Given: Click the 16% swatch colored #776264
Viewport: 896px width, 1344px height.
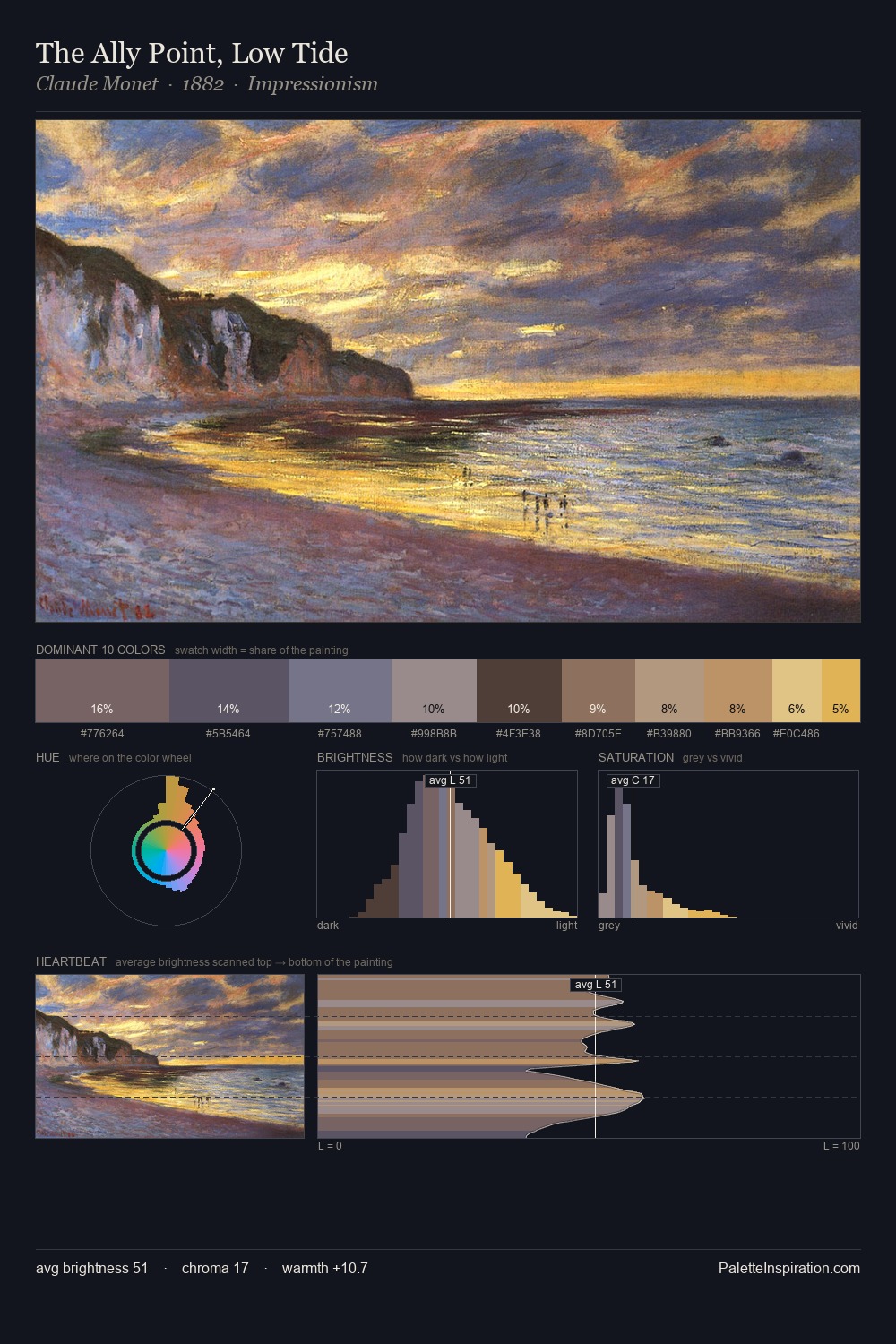Looking at the screenshot, I should click(102, 691).
